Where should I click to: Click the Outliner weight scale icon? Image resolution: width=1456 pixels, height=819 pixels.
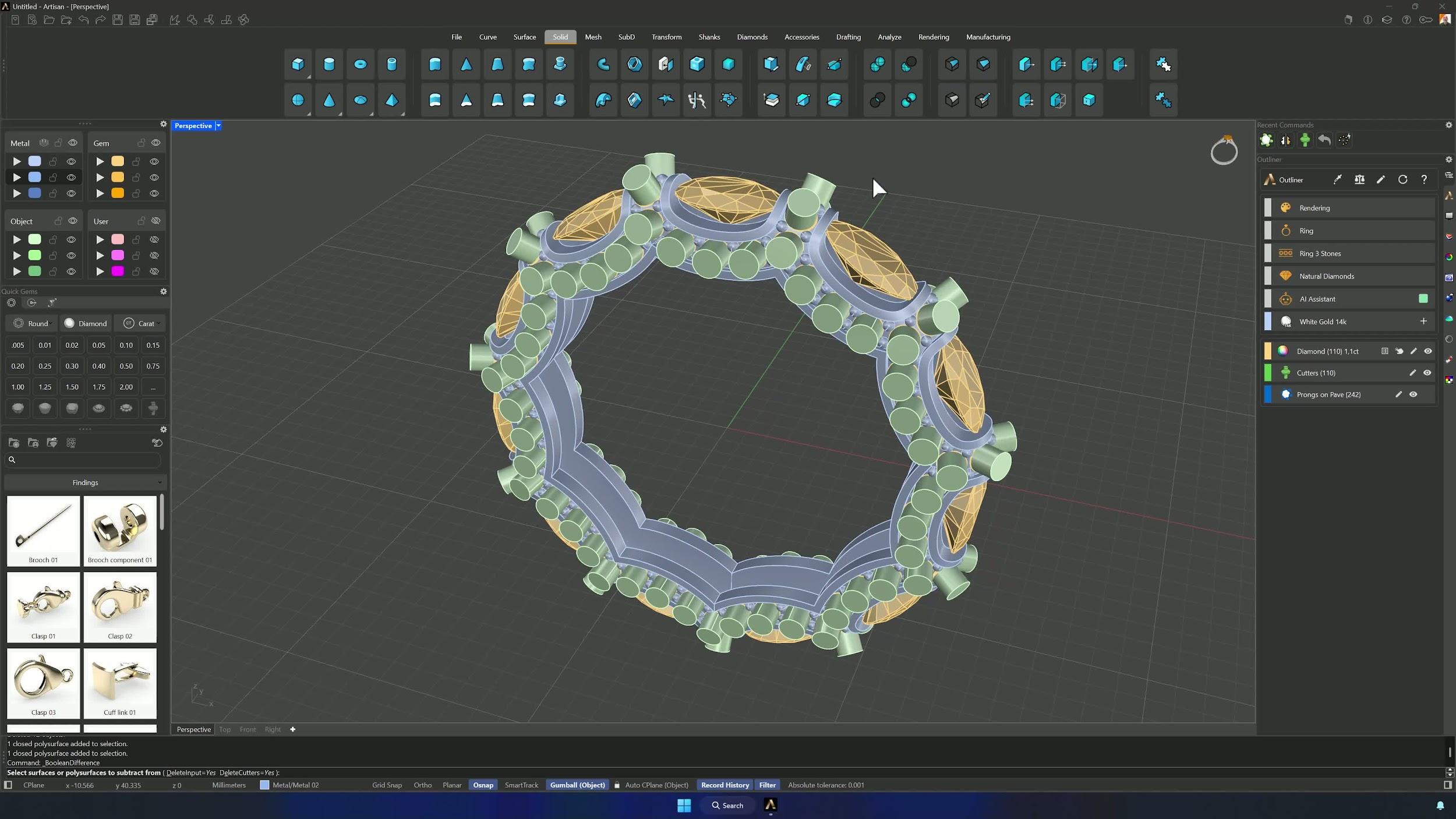tap(1359, 180)
